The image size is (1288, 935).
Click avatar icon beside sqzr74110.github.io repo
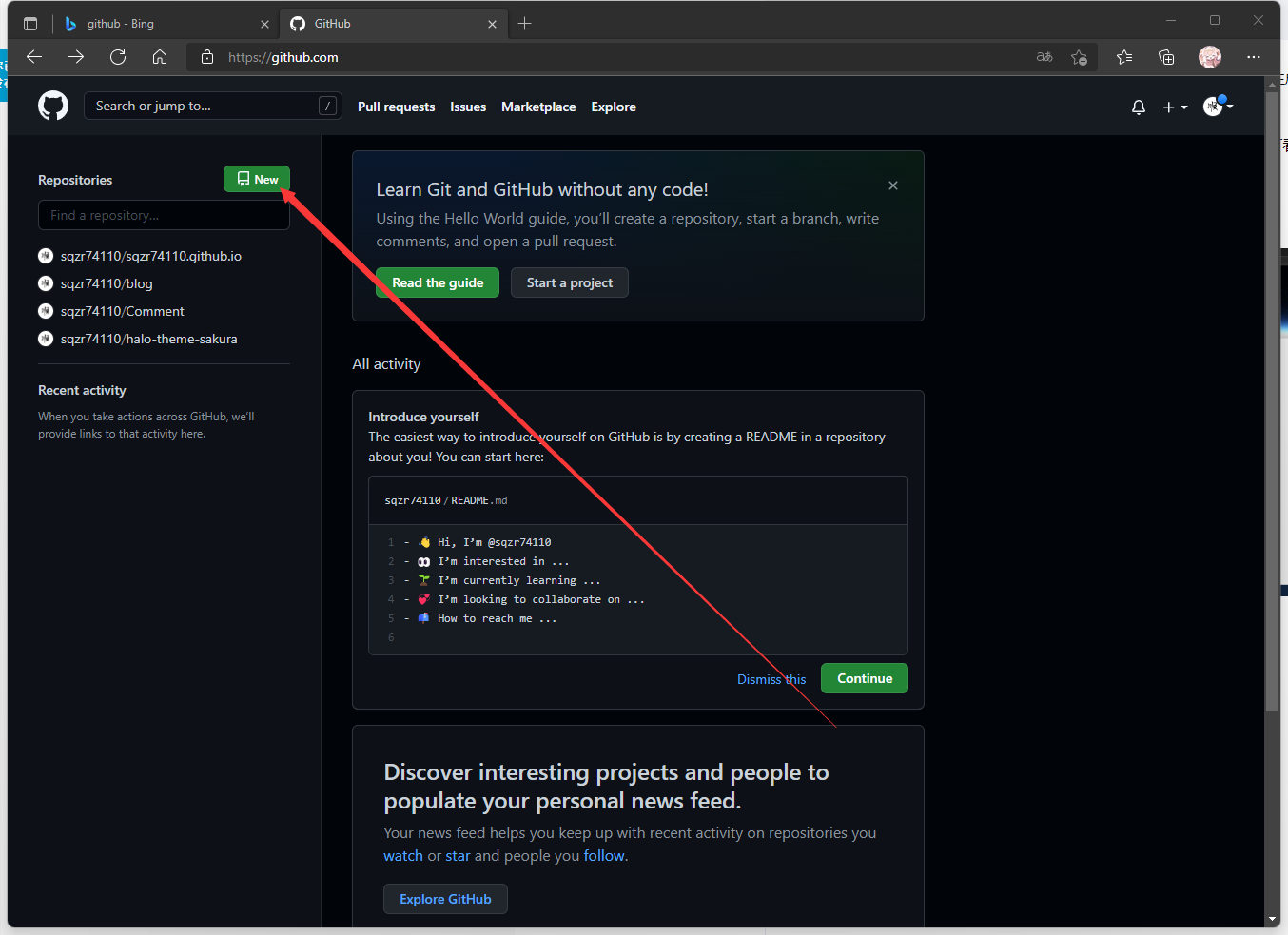[x=46, y=256]
